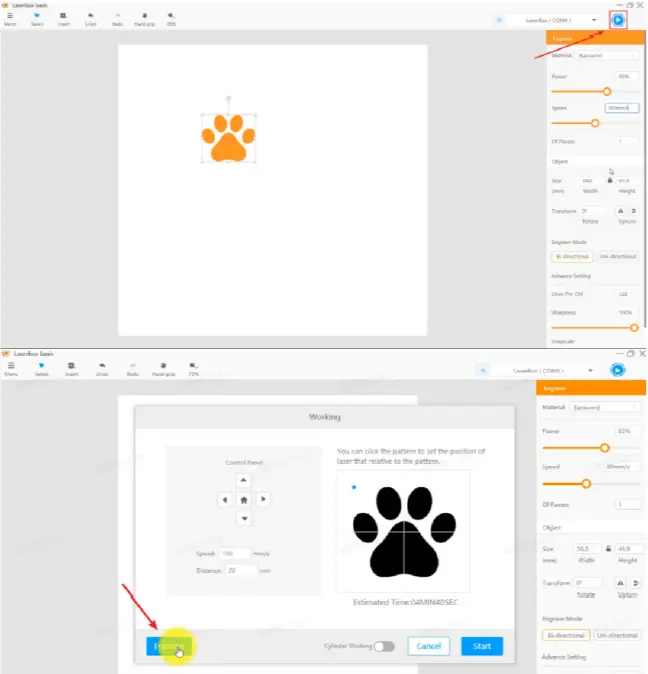The width and height of the screenshot is (648, 674).
Task: Click the Engrave panel header in bottom window
Action: 591,388
